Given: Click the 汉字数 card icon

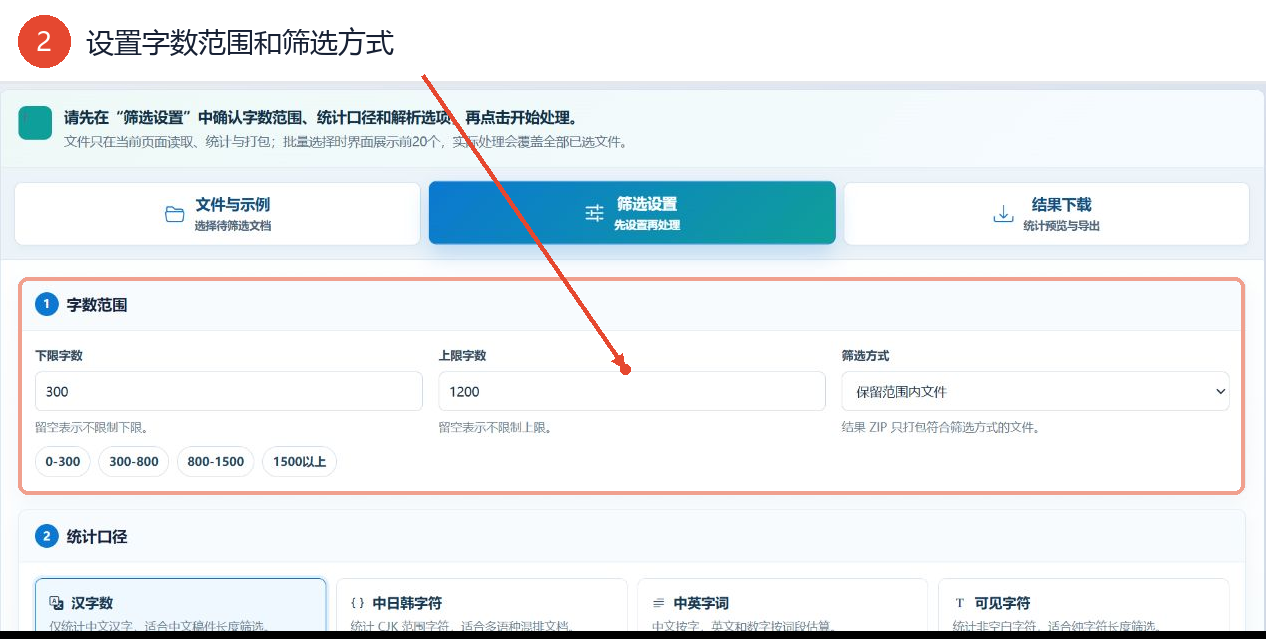Looking at the screenshot, I should (x=57, y=603).
